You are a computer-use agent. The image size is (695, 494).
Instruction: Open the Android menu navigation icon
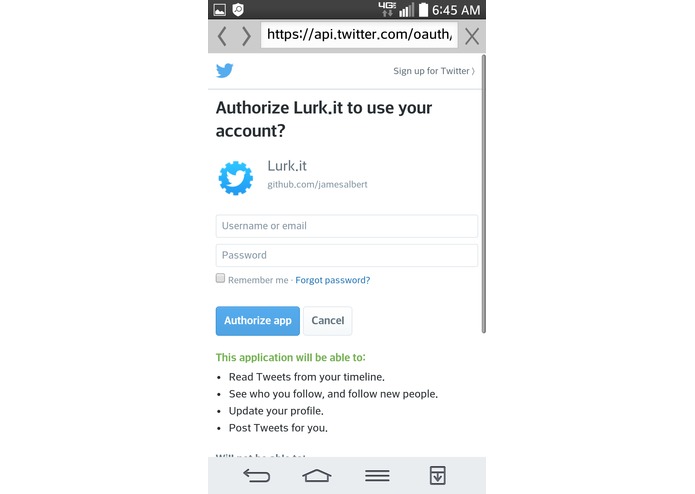tap(377, 475)
